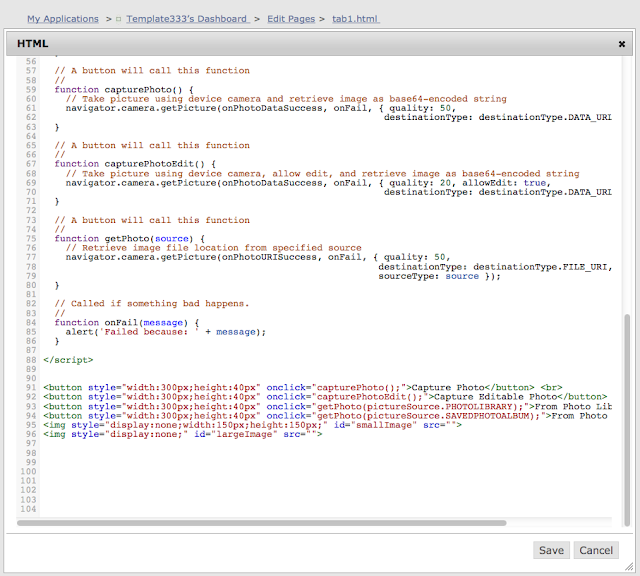
Task: Open My Applications breadcrumb link
Action: [63, 19]
